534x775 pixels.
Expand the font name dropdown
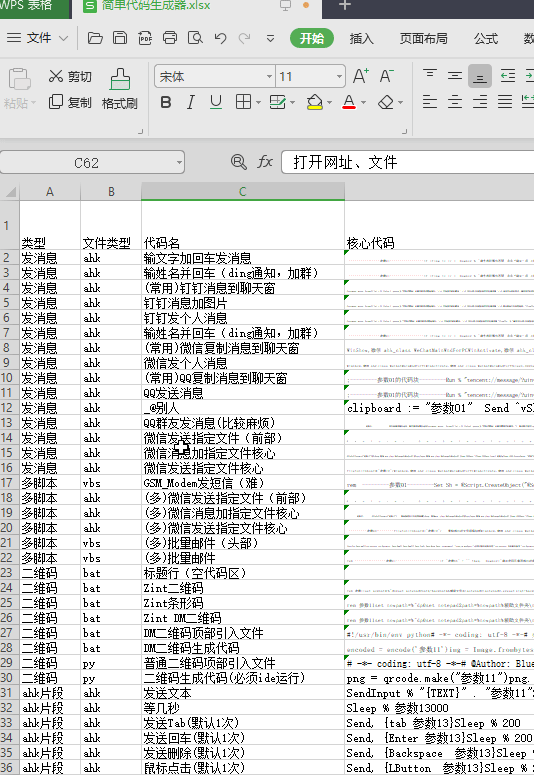pyautogui.click(x=269, y=77)
